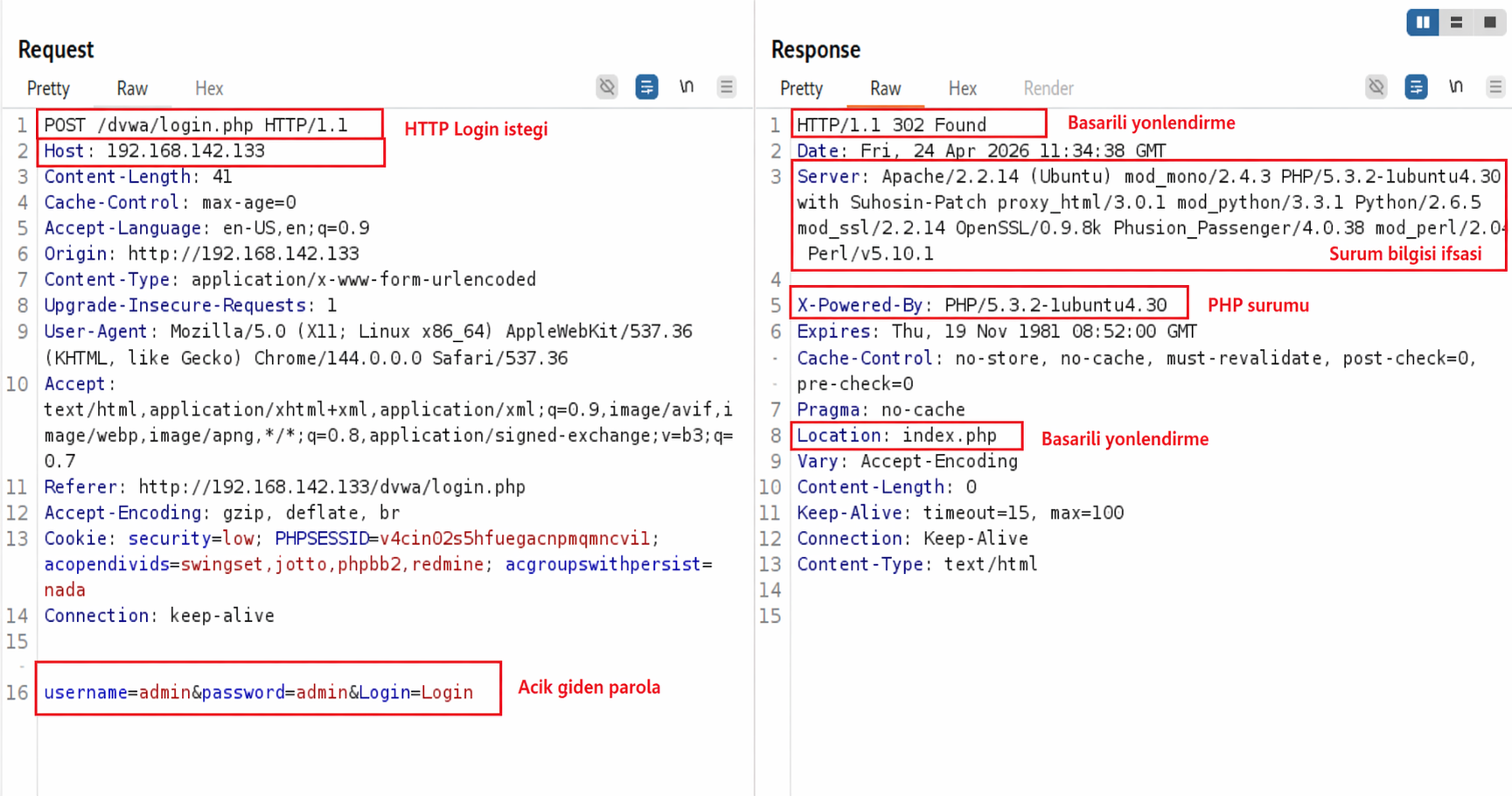Click the Connection: Keep-Alive response header

click(x=912, y=539)
